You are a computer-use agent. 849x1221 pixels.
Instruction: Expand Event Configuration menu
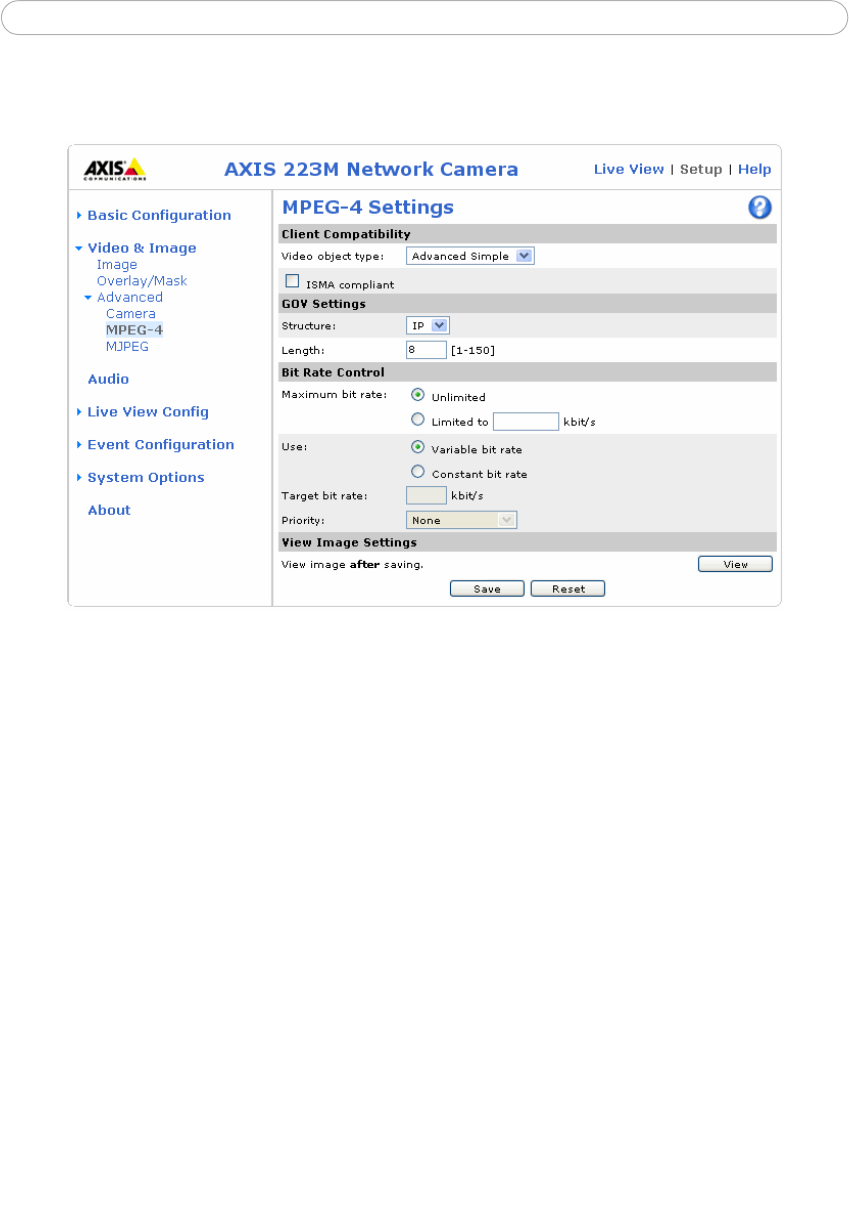160,445
